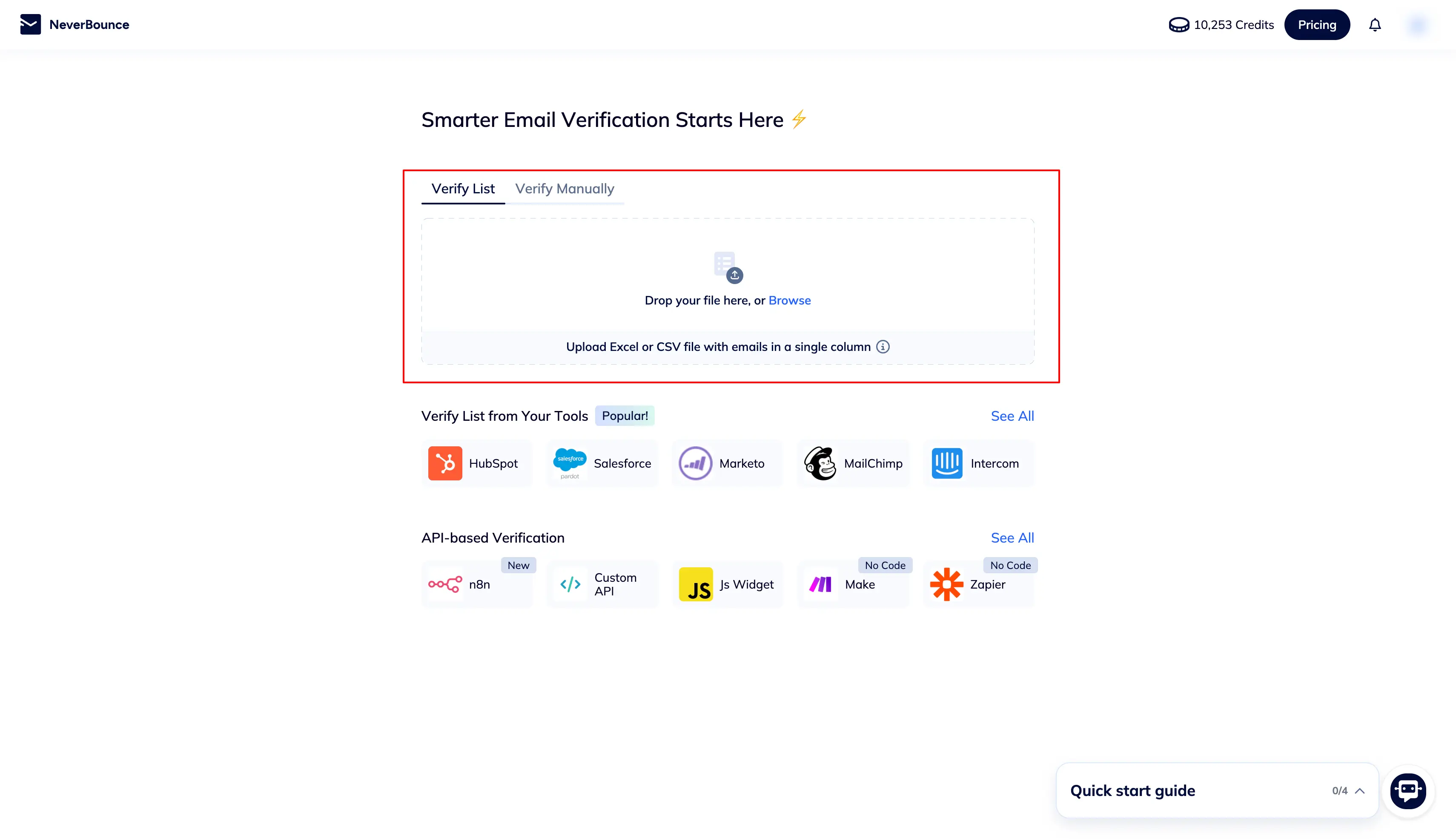Image resolution: width=1456 pixels, height=839 pixels.
Task: Open the chat bot widget
Action: pos(1407,790)
